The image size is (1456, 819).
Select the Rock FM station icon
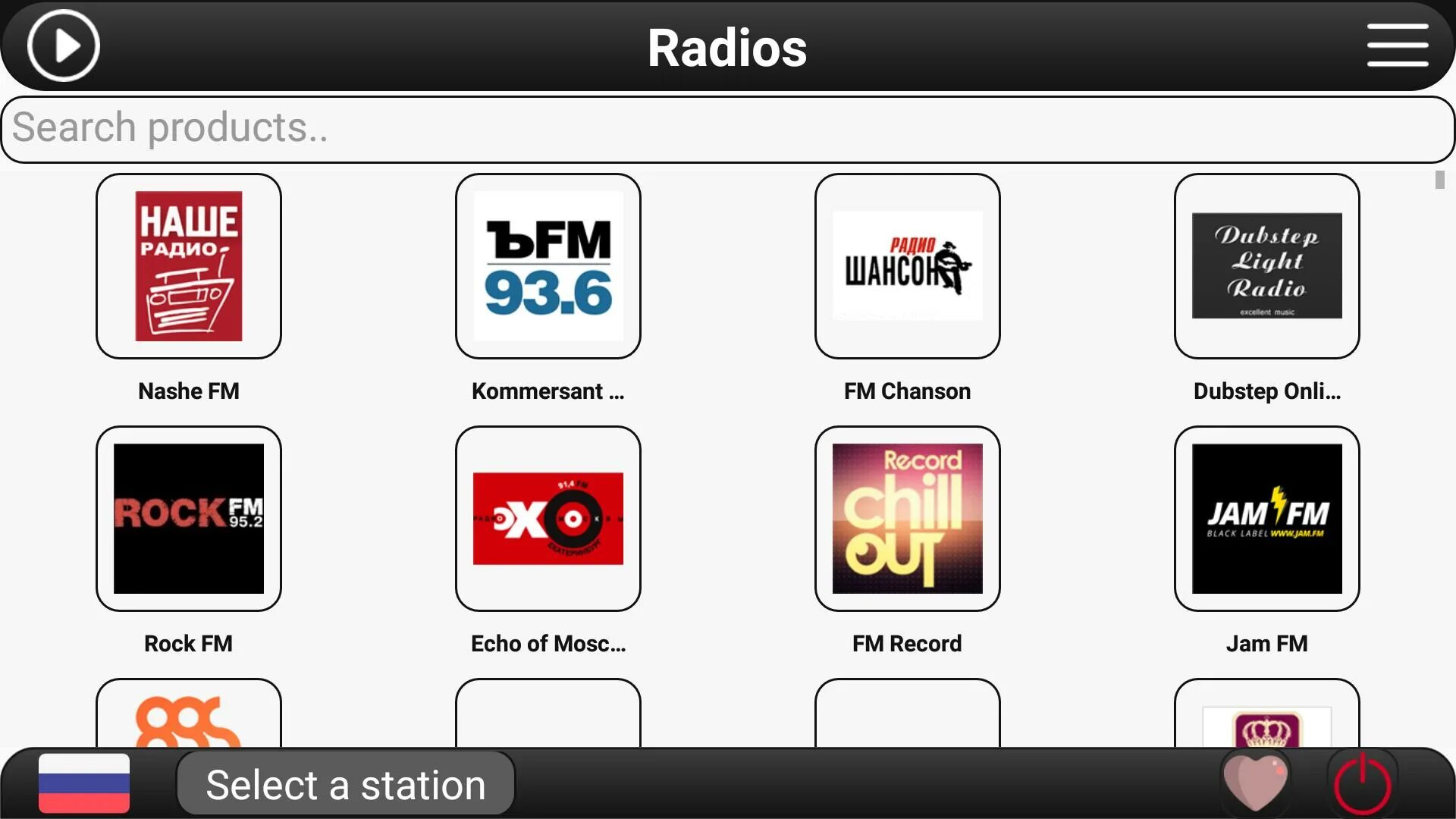click(x=188, y=518)
